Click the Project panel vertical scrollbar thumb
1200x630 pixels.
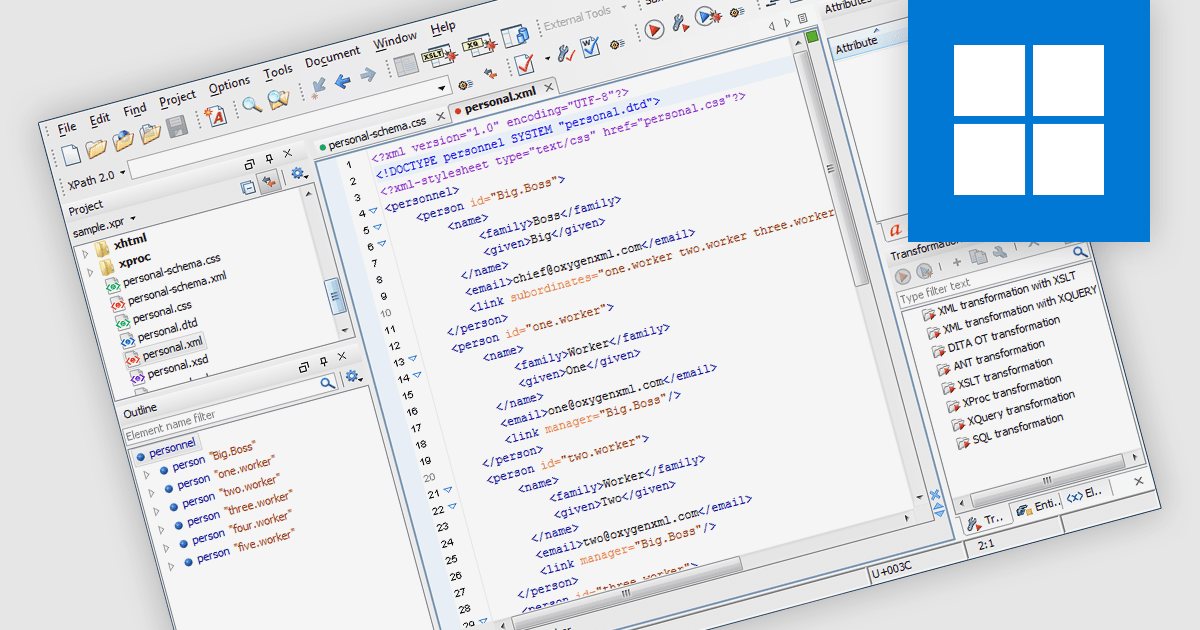[334, 297]
